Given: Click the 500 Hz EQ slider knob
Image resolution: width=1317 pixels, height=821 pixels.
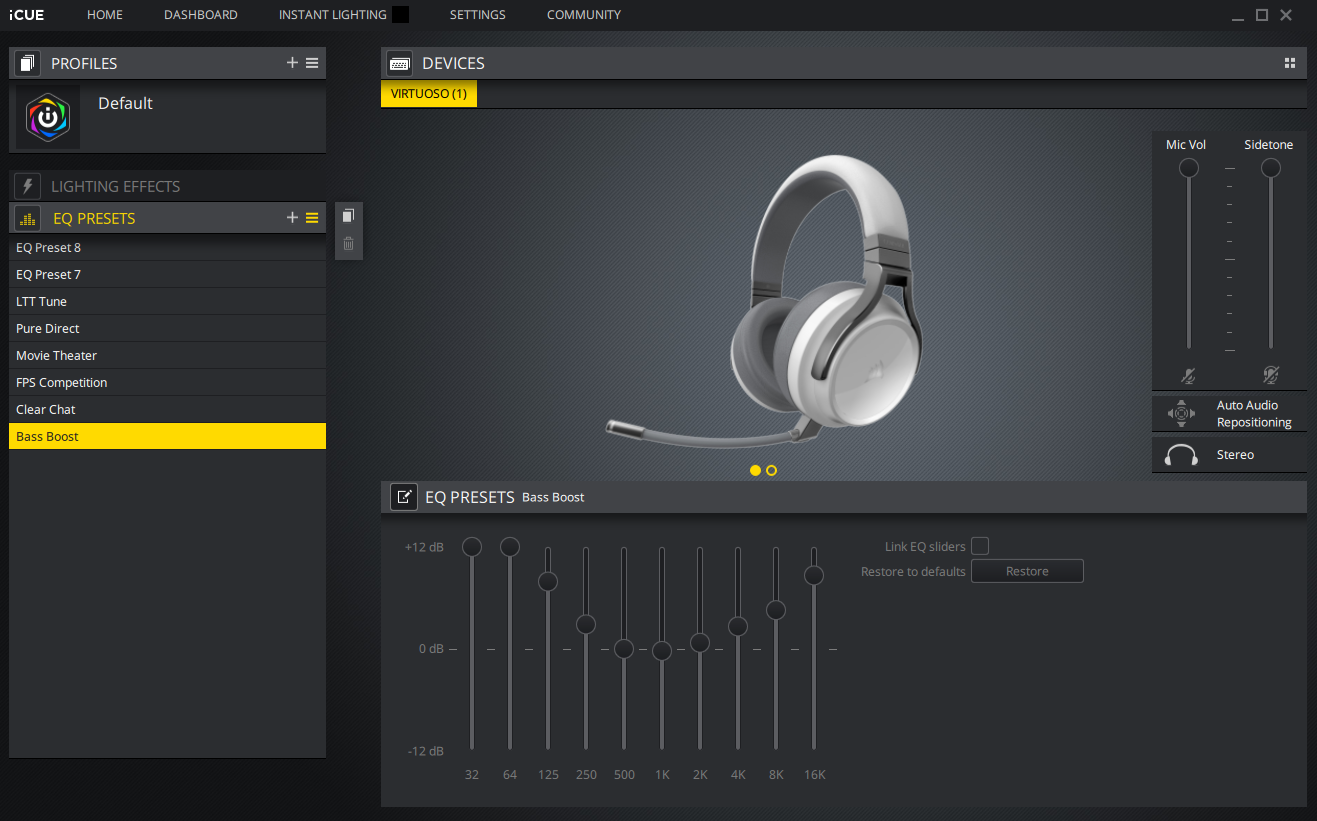Looking at the screenshot, I should (624, 649).
